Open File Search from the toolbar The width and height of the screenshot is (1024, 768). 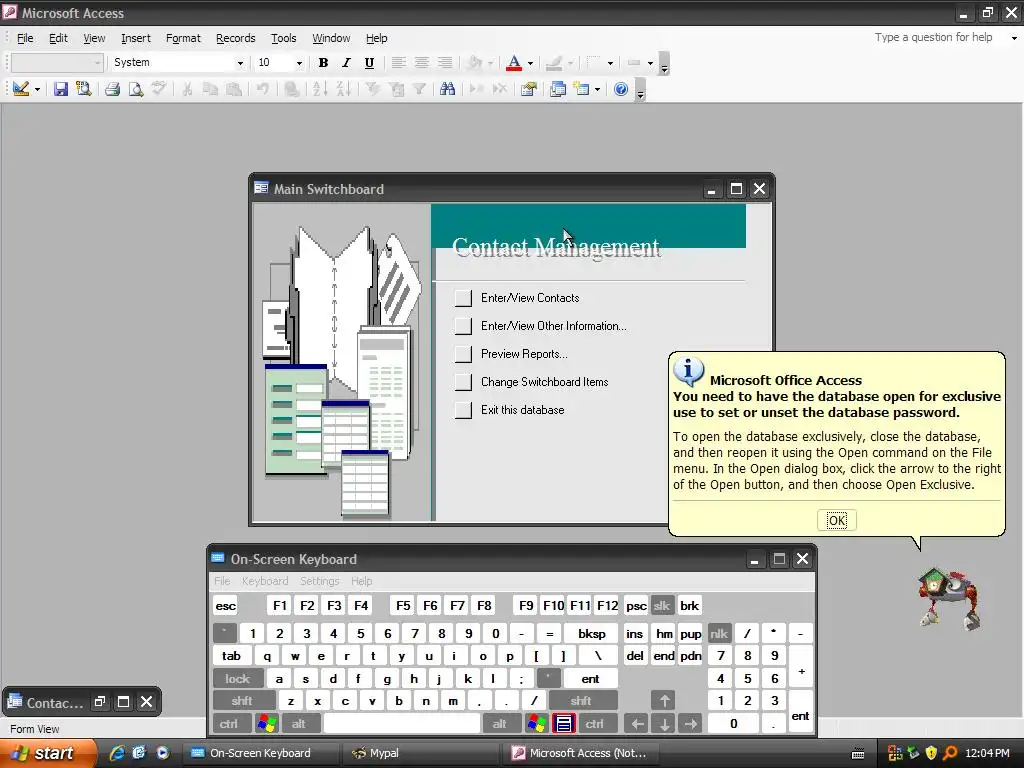point(84,89)
